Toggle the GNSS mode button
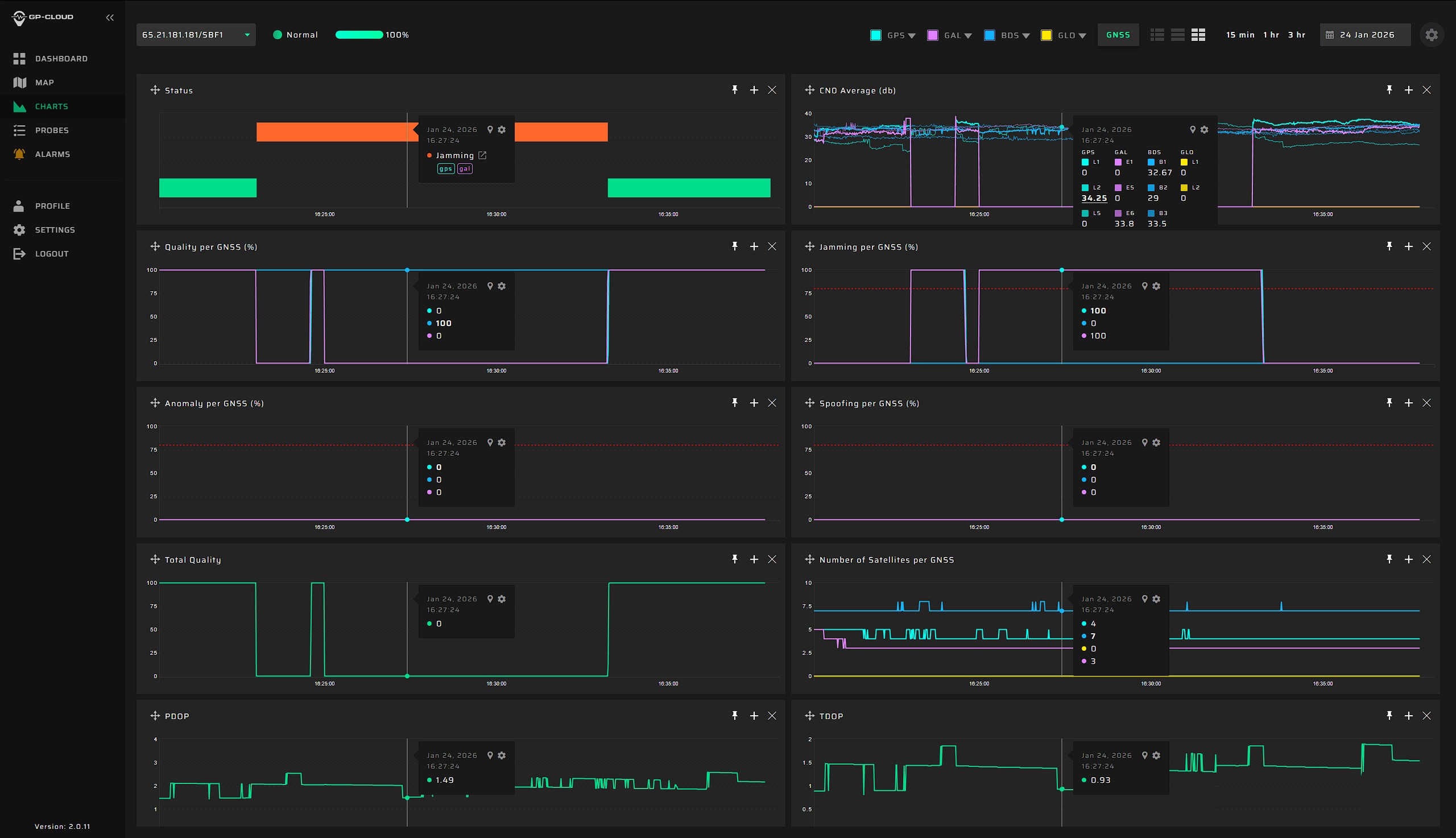Screen dimensions: 1456x838 click(1118, 35)
